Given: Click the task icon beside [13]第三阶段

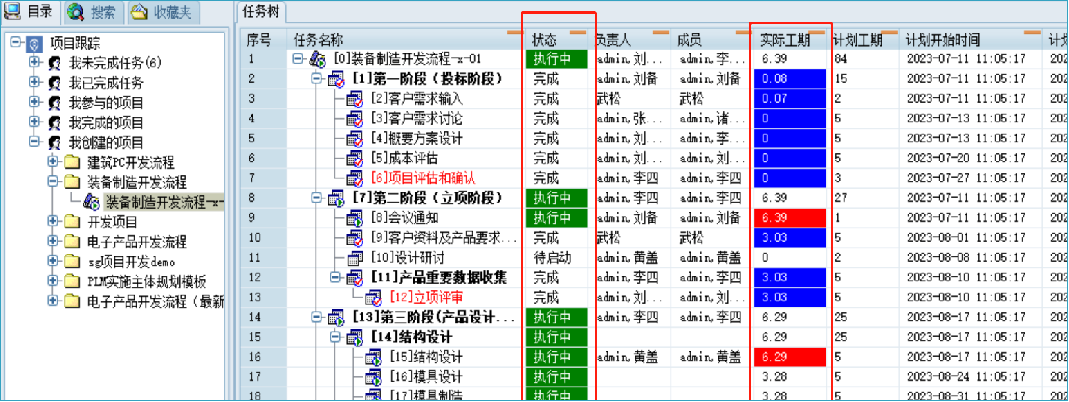Looking at the screenshot, I should (x=337, y=318).
